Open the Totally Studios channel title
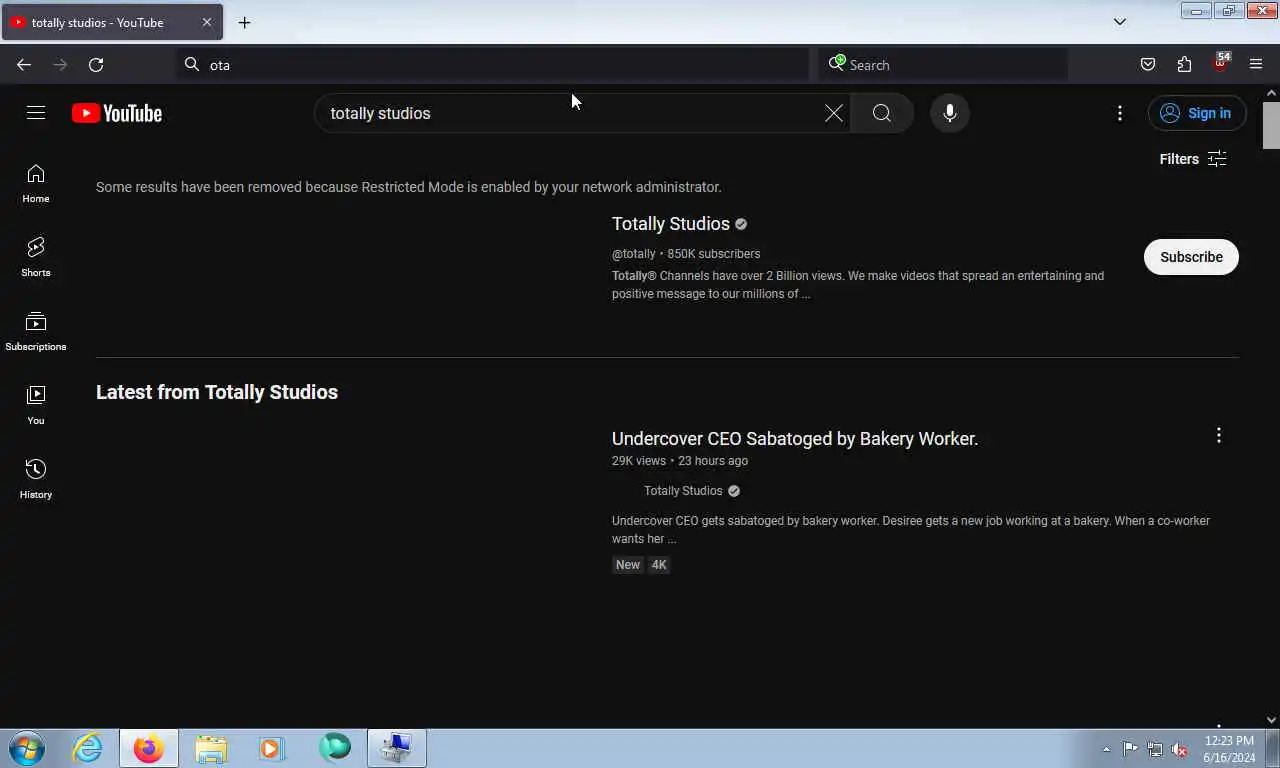The image size is (1280, 768). [x=671, y=224]
